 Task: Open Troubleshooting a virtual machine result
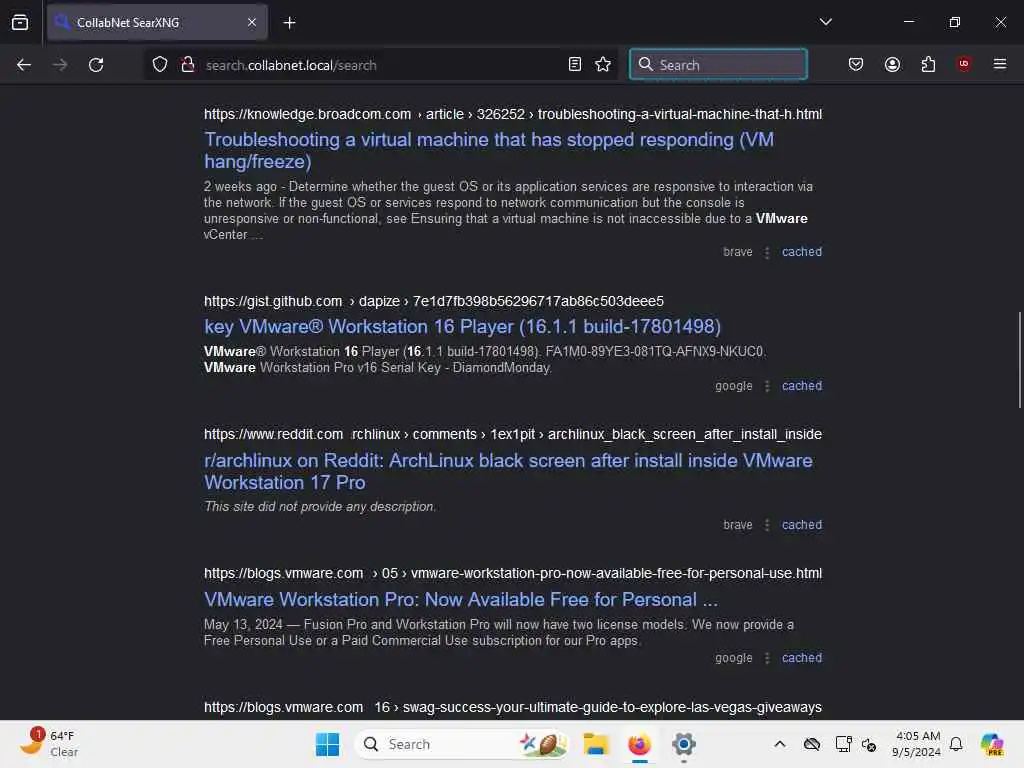488,150
